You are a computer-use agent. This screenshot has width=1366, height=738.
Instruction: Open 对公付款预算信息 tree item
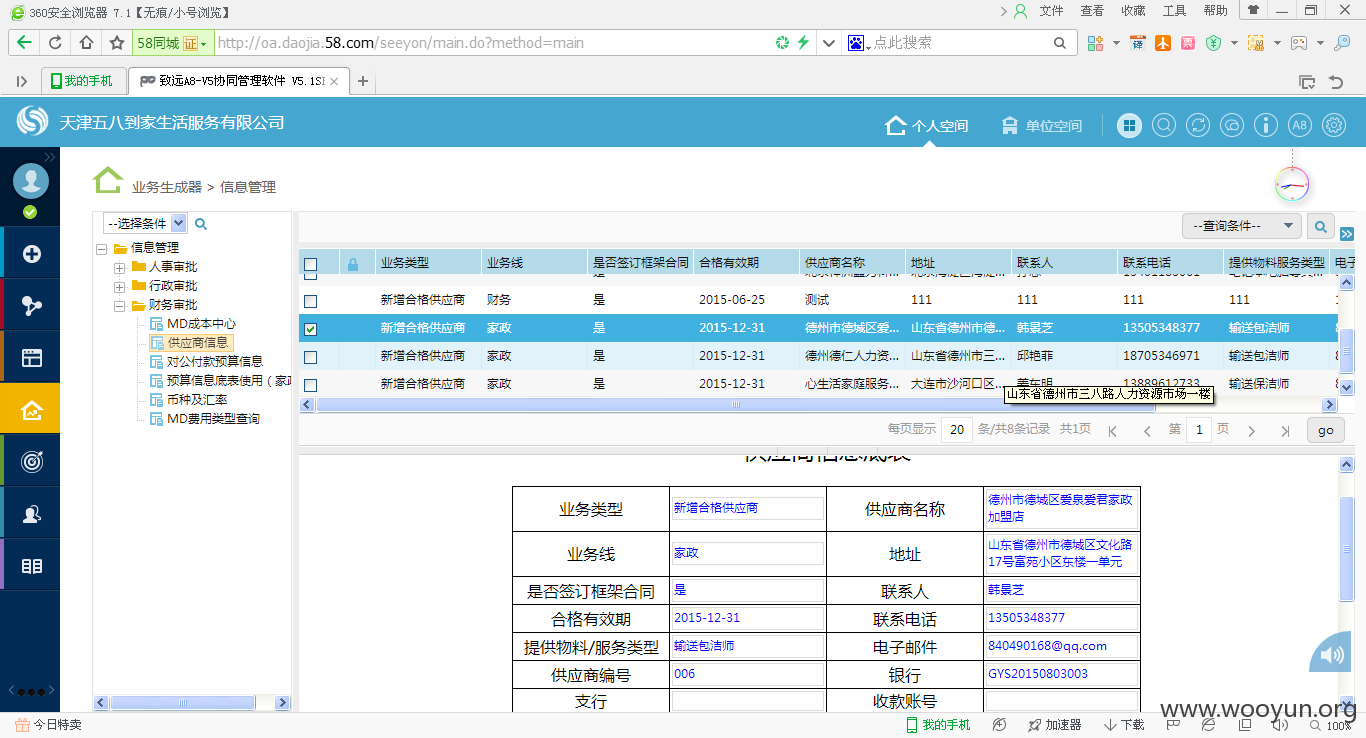click(x=206, y=361)
